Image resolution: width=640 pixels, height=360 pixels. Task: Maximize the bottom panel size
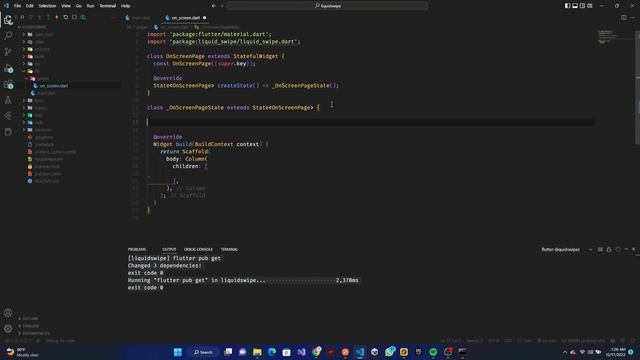[x=626, y=249]
